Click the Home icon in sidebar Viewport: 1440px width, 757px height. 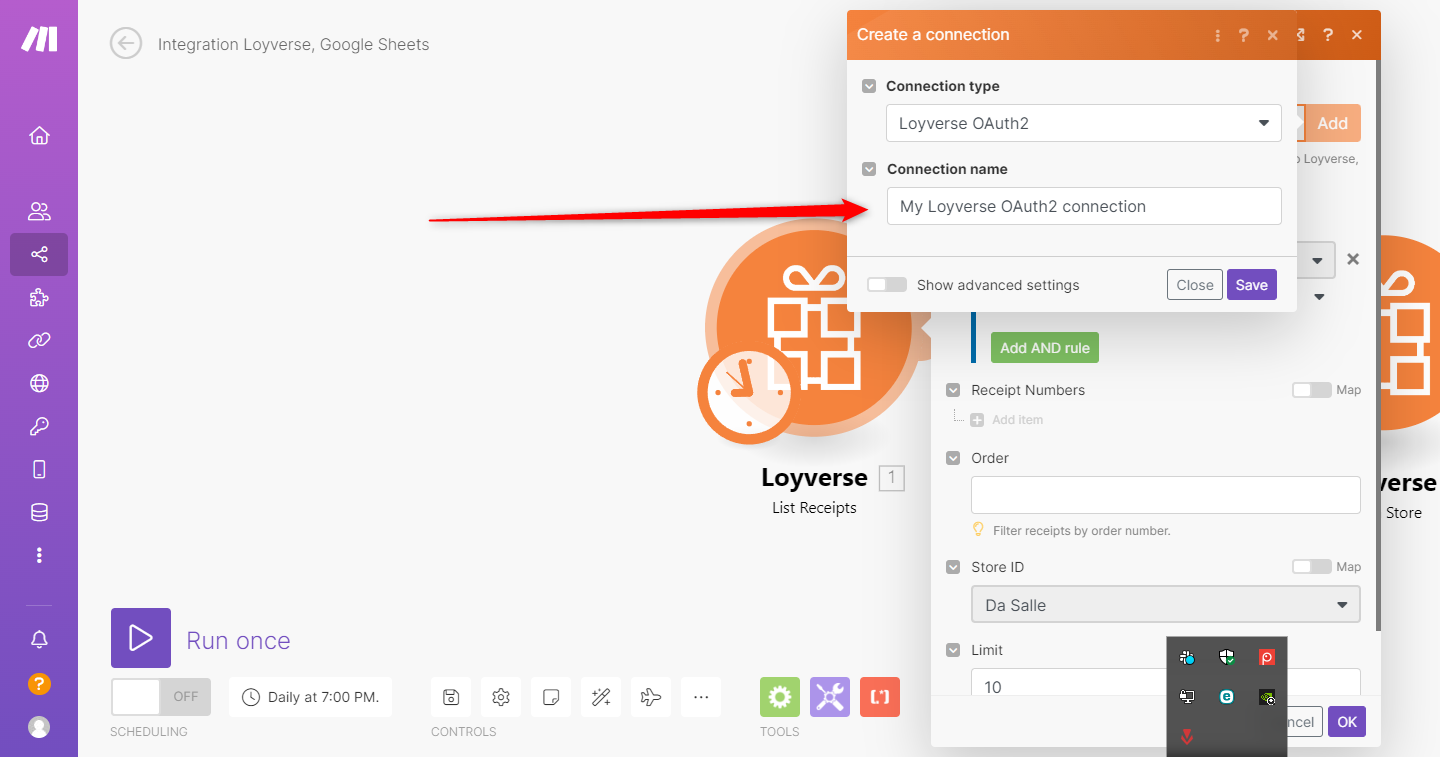coord(39,136)
